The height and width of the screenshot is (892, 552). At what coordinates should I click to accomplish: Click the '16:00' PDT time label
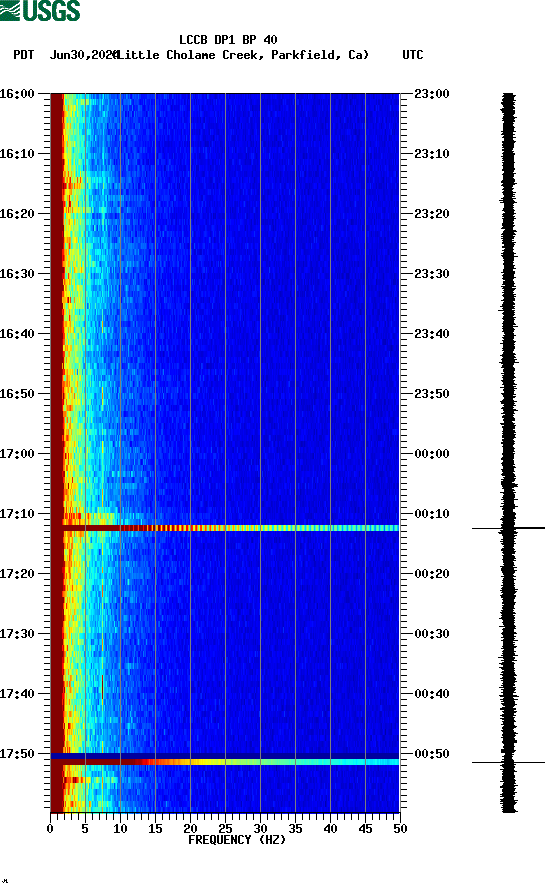point(17,93)
